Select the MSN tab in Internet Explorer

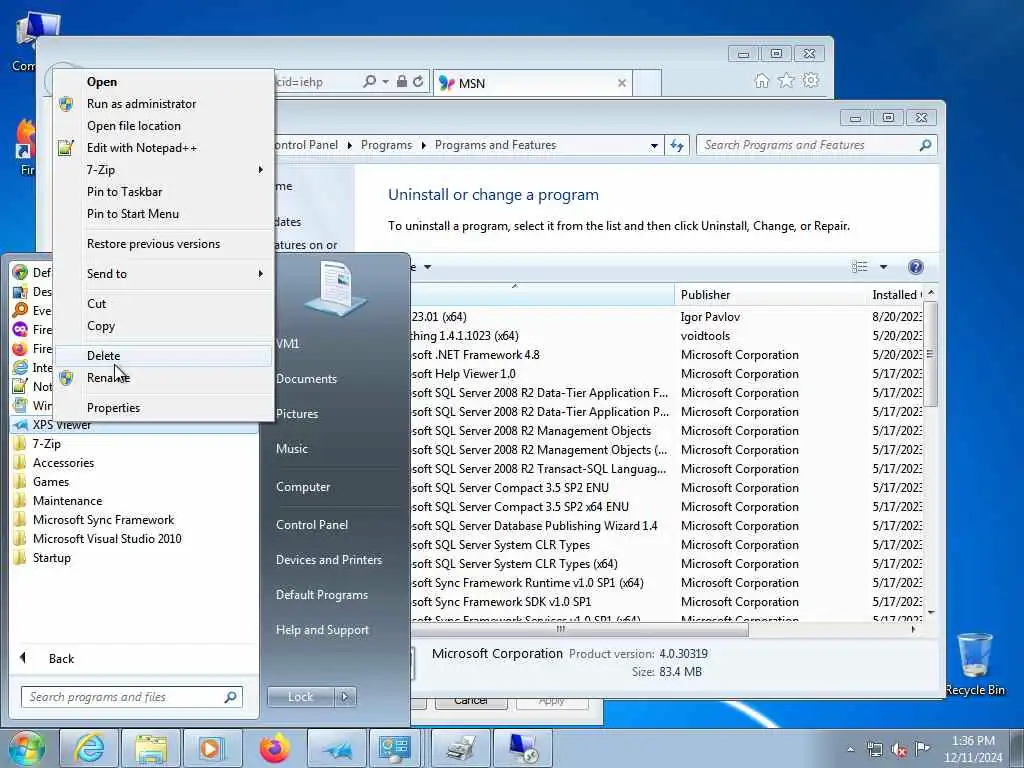click(x=532, y=83)
